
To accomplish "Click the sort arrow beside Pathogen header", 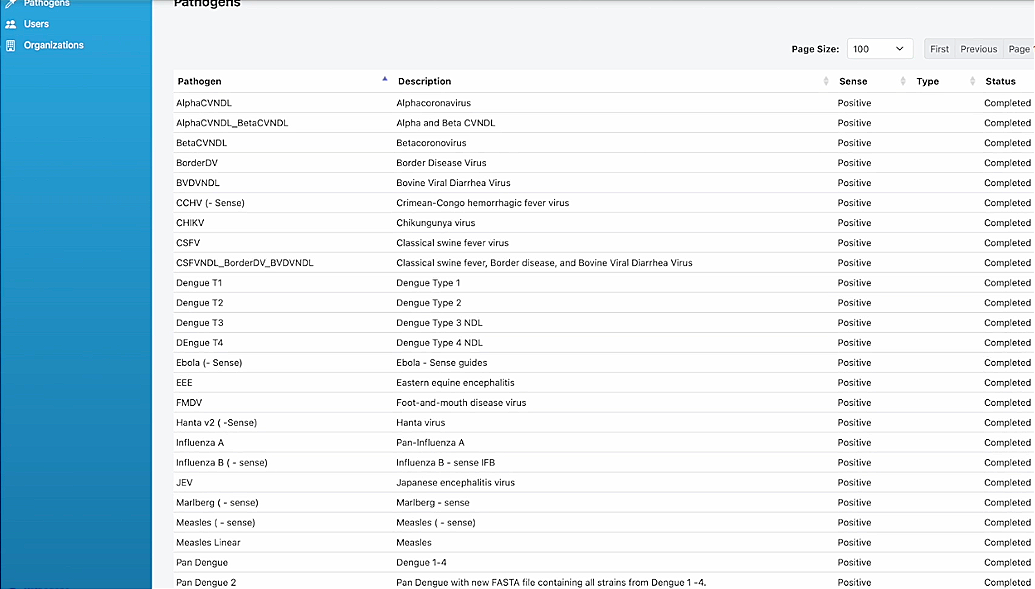I will coord(385,79).
